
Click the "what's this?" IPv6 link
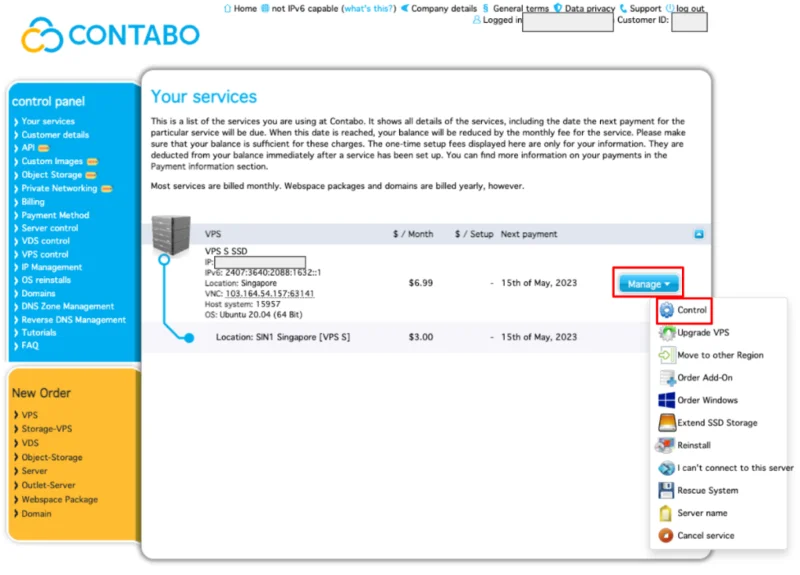[x=369, y=8]
